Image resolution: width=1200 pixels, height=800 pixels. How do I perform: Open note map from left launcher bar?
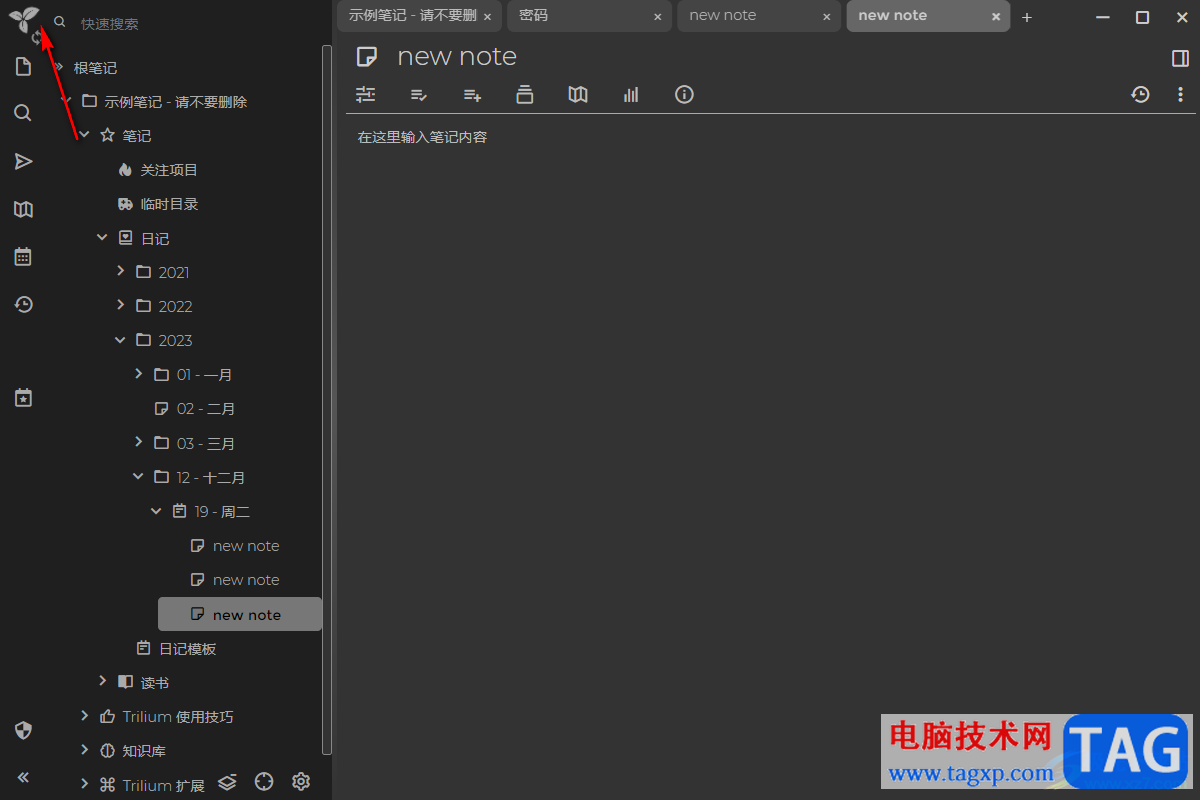click(23, 209)
